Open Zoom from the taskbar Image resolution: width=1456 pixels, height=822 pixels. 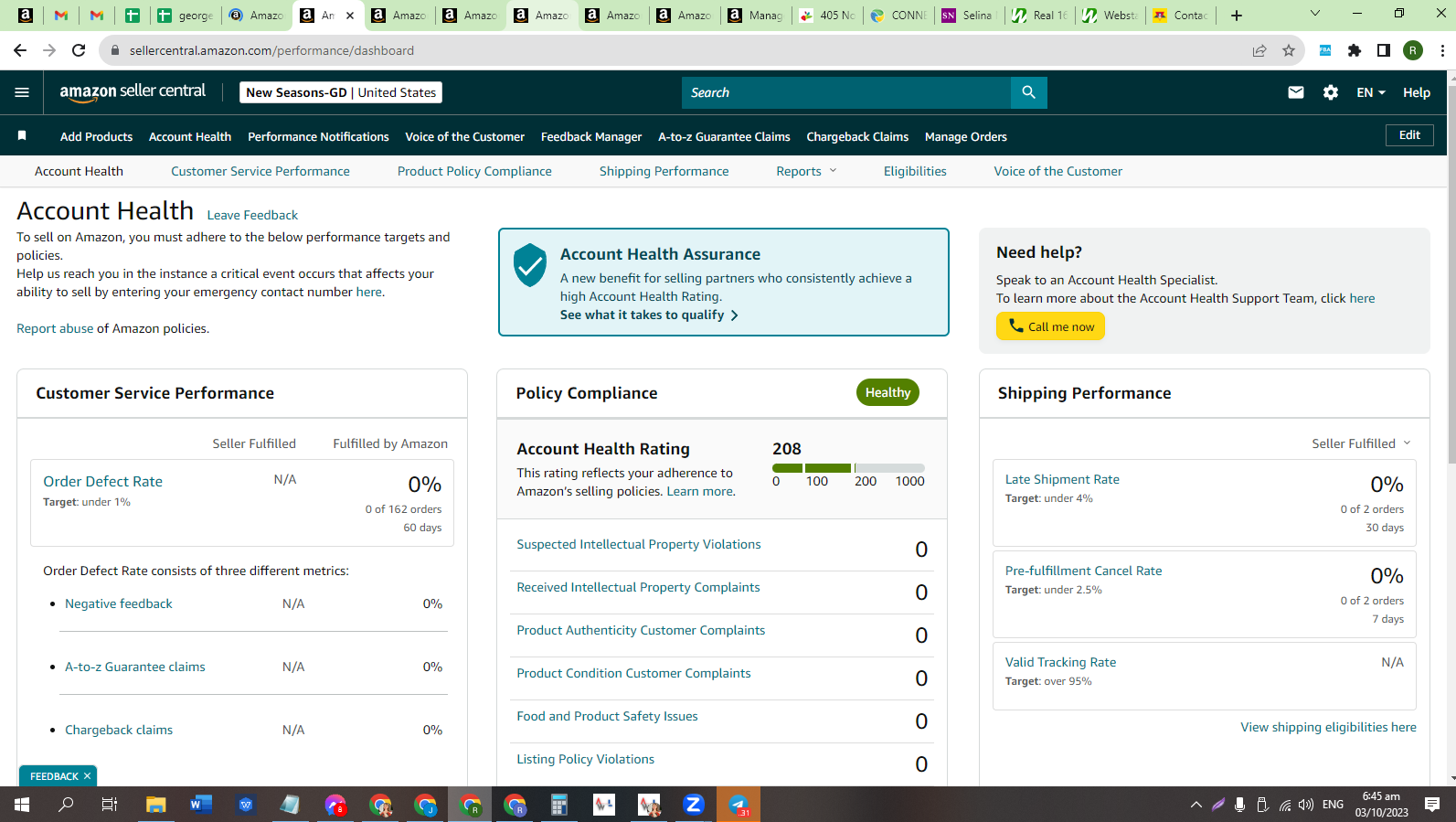pos(693,805)
